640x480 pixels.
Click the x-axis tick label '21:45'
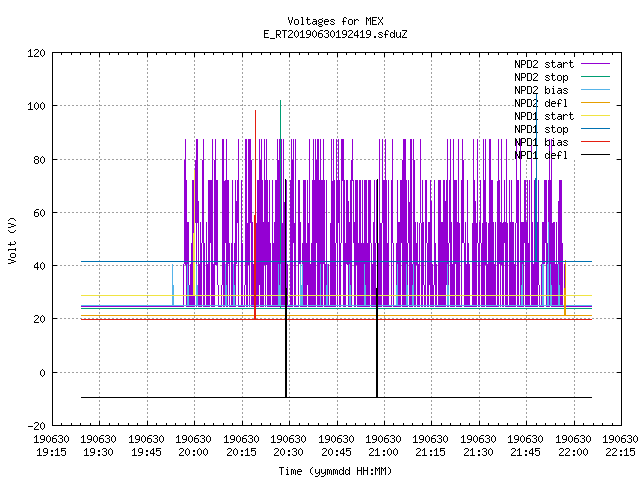(525, 452)
